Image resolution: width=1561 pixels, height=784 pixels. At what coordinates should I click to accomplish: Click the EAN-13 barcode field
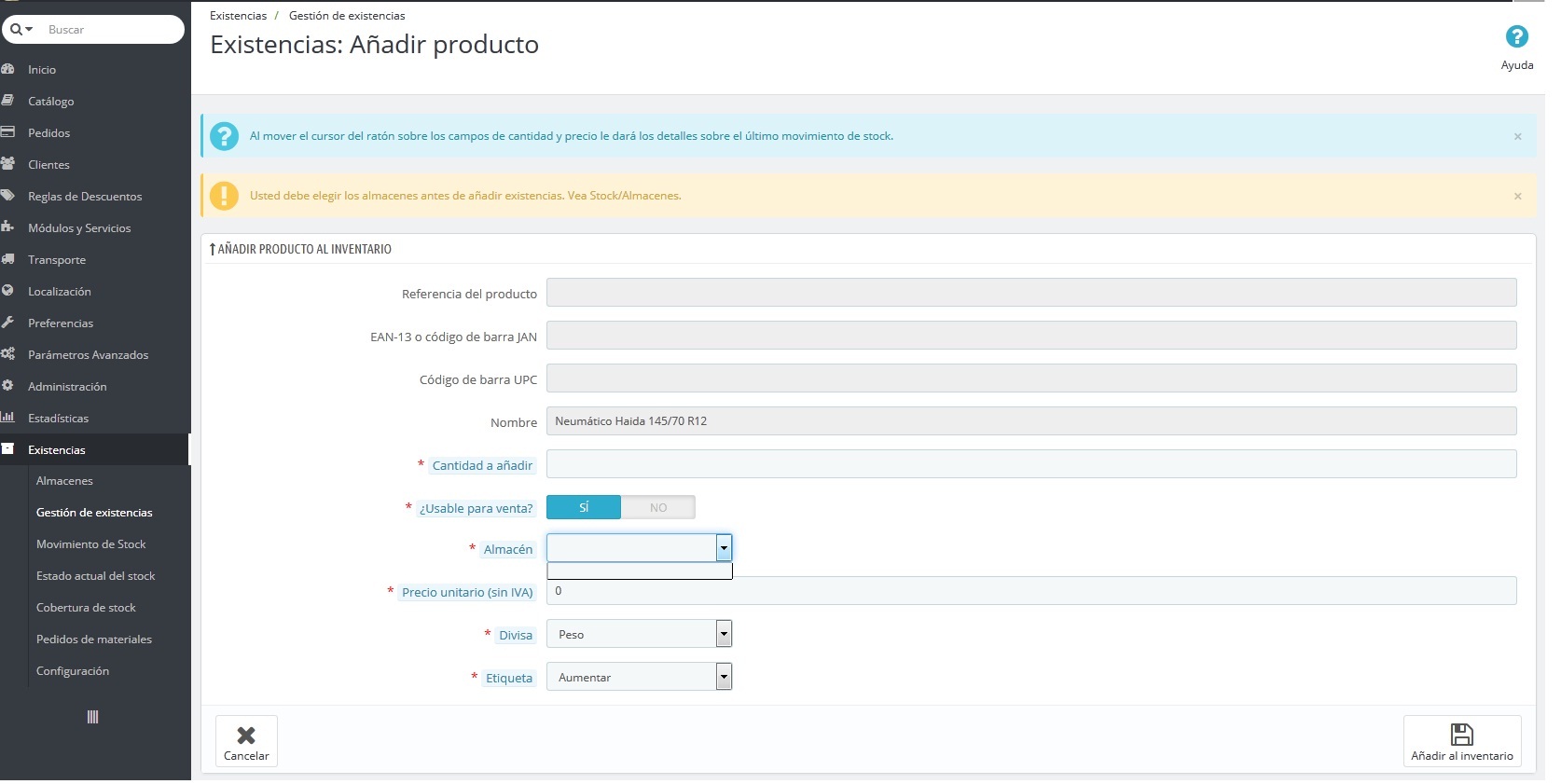click(x=1031, y=336)
